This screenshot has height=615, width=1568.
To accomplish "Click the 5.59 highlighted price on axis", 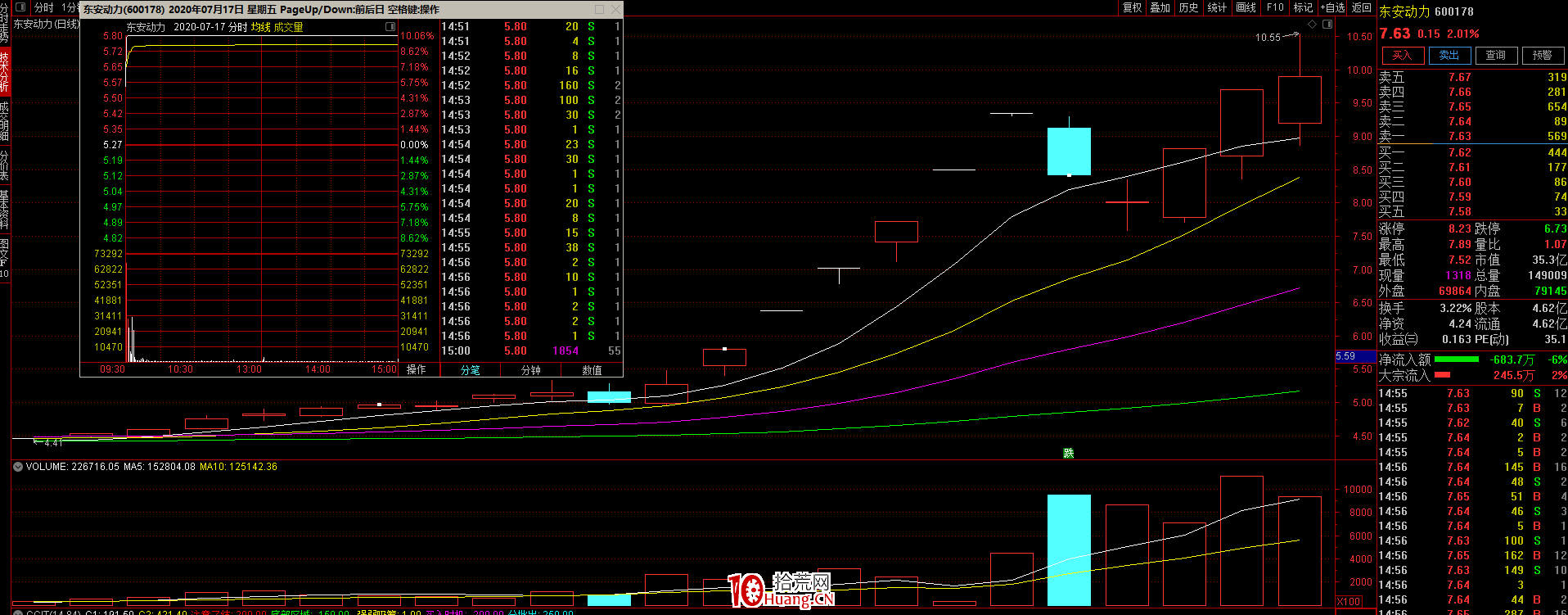I will pos(1355,356).
